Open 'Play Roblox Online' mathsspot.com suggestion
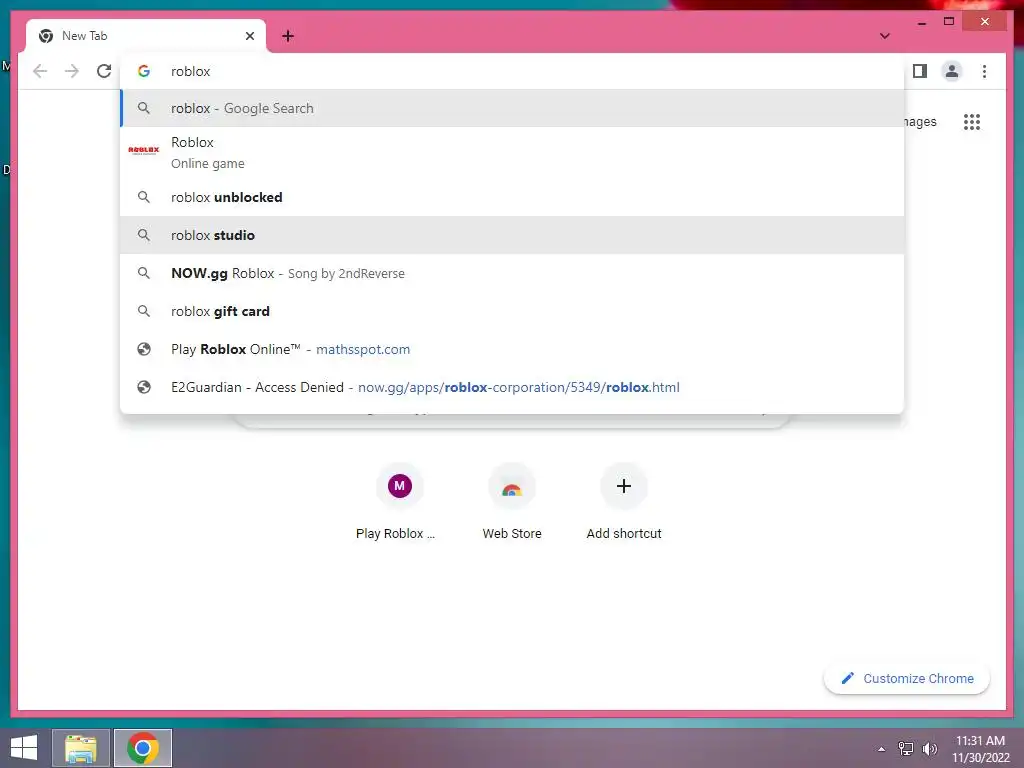This screenshot has height=768, width=1024. coord(512,349)
